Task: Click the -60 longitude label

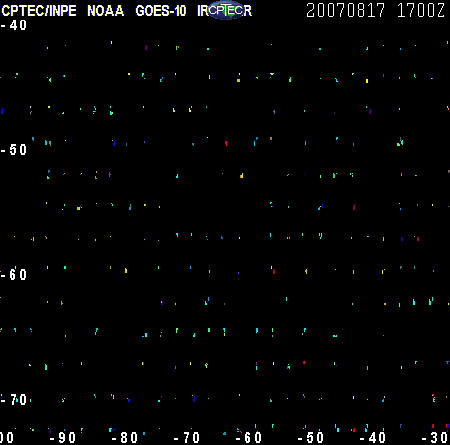Action: pyautogui.click(x=249, y=438)
